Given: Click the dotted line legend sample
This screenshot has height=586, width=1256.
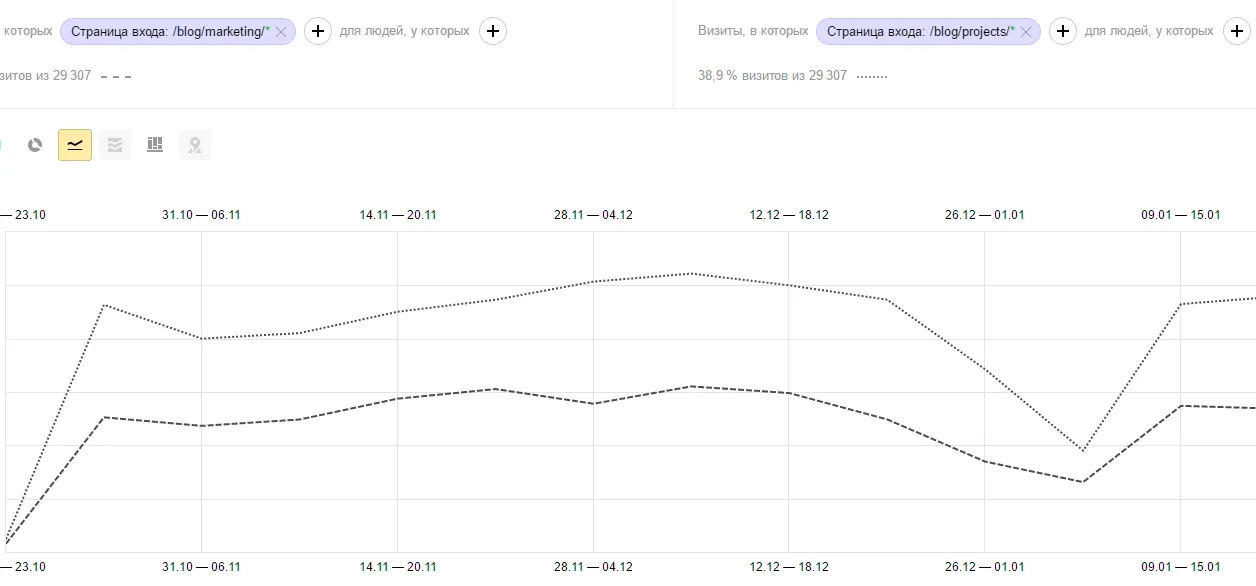Looking at the screenshot, I should pyautogui.click(x=872, y=76).
